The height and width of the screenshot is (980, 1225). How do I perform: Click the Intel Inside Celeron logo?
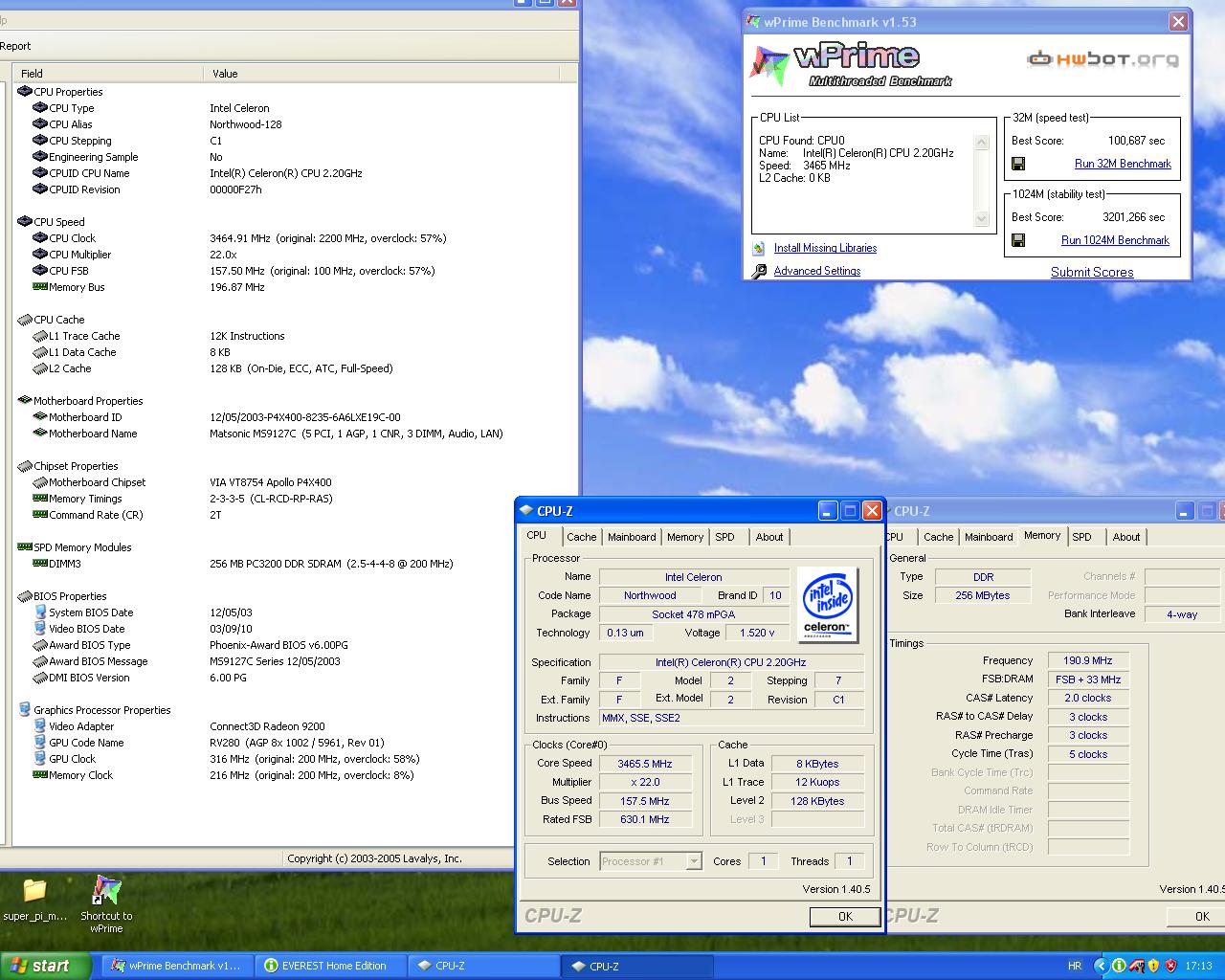click(x=827, y=605)
